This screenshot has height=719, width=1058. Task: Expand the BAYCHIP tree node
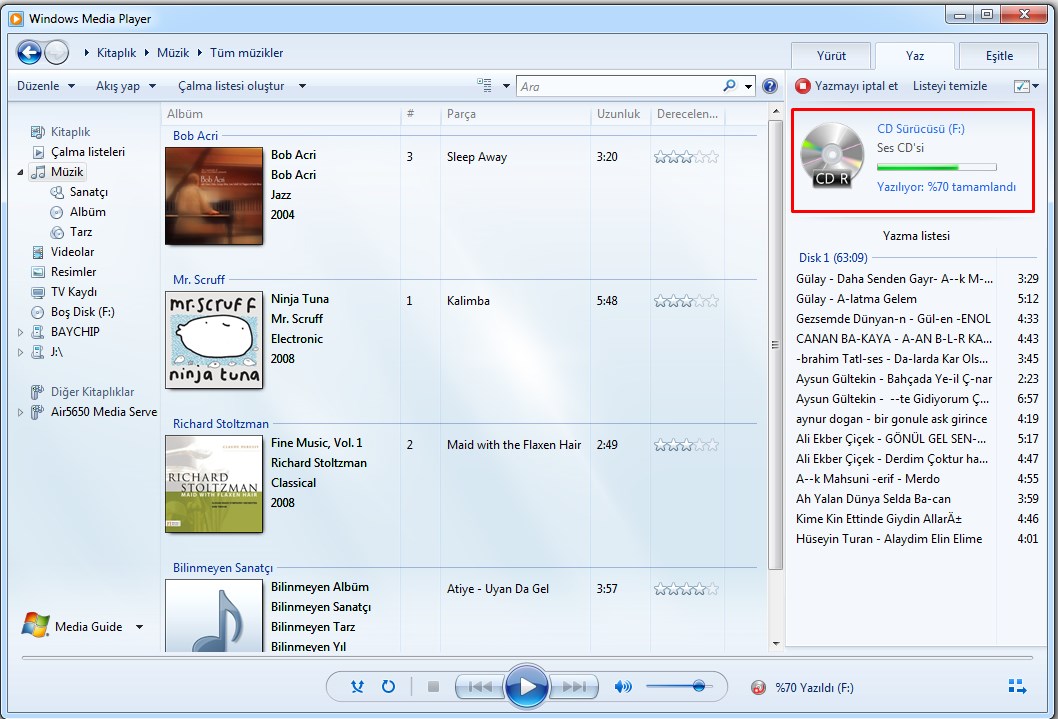pos(22,332)
